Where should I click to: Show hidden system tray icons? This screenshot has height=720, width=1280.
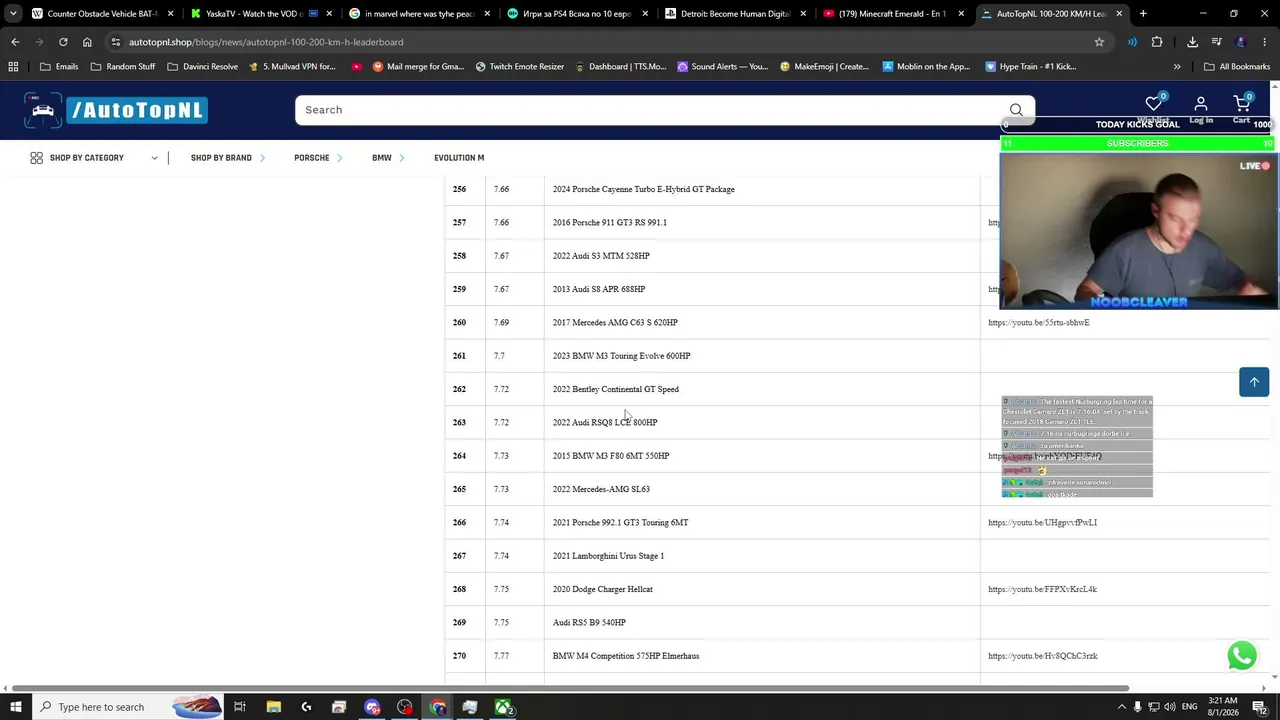coord(1120,707)
